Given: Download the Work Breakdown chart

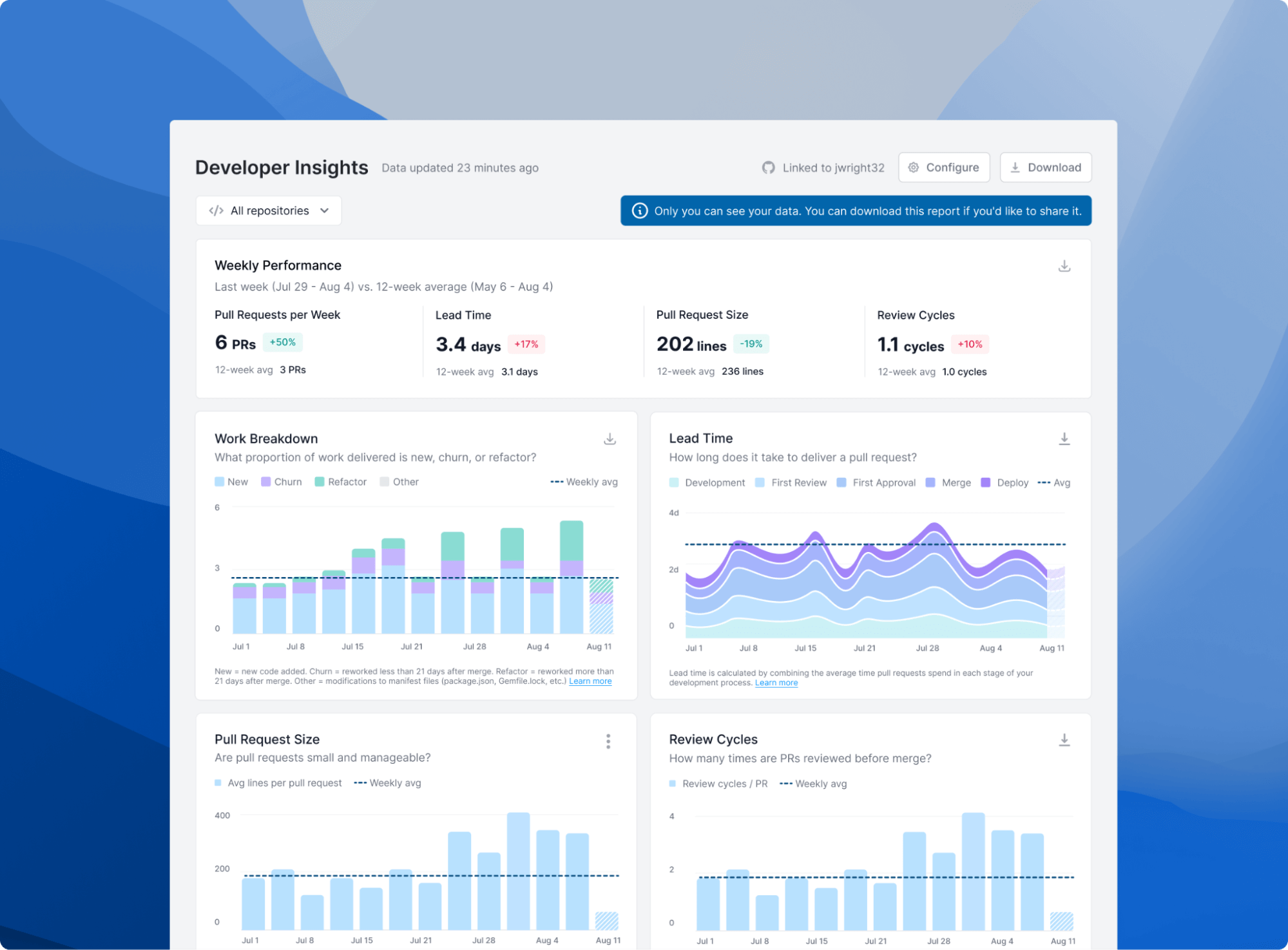Looking at the screenshot, I should point(609,439).
